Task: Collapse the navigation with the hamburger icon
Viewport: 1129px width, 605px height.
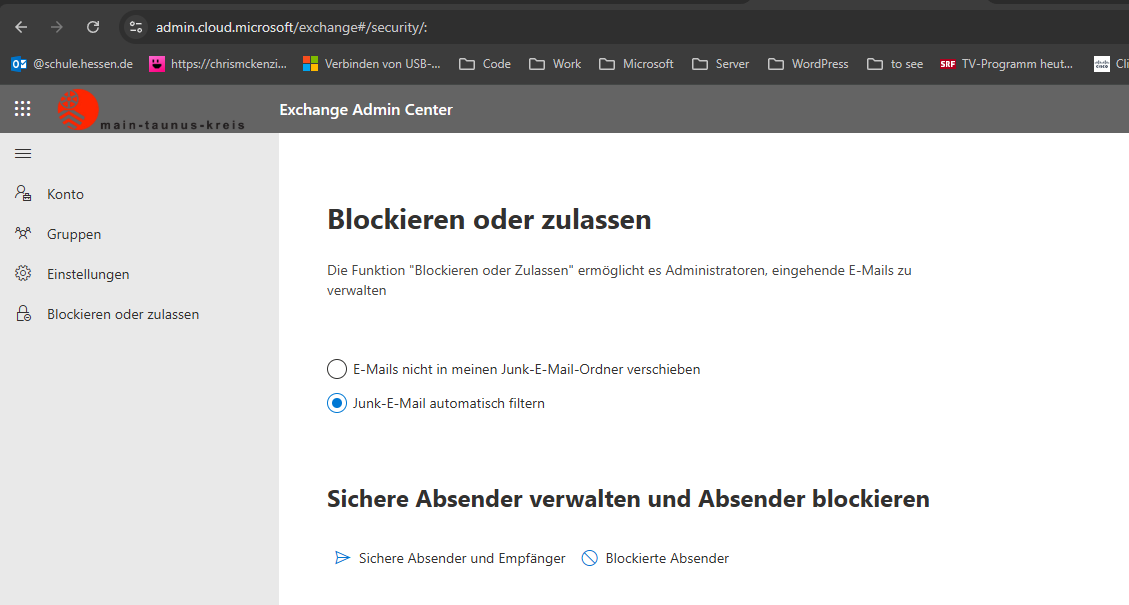Action: tap(22, 153)
